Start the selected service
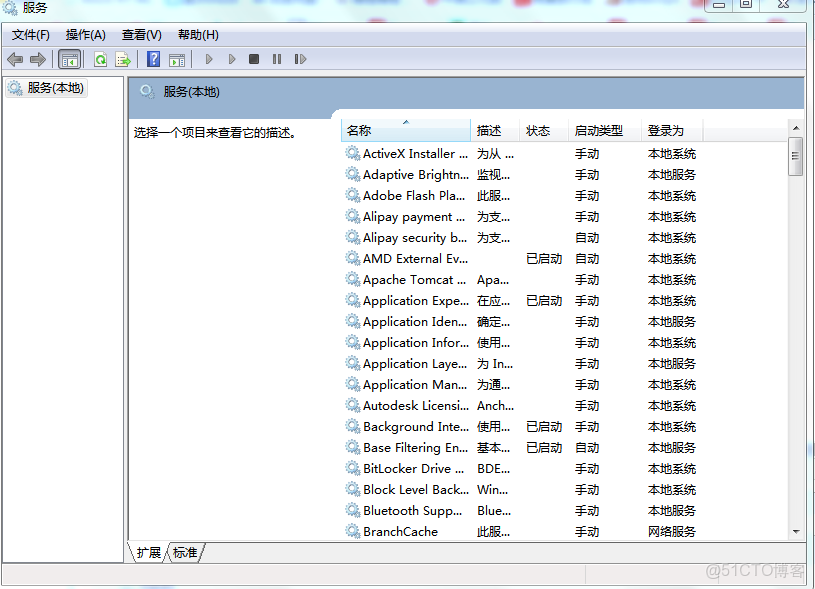 [x=208, y=59]
